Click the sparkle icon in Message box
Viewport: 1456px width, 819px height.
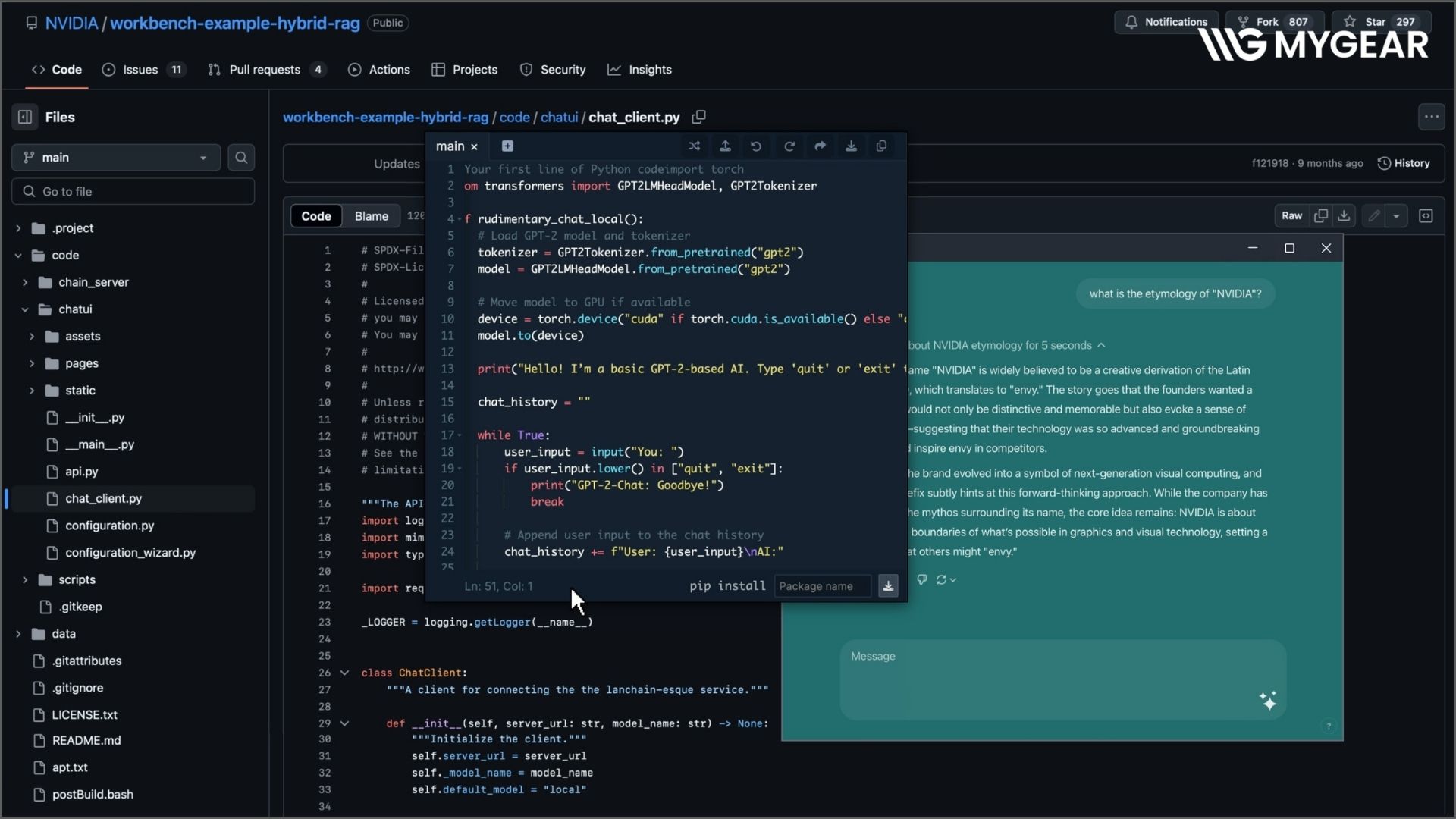pyautogui.click(x=1268, y=701)
